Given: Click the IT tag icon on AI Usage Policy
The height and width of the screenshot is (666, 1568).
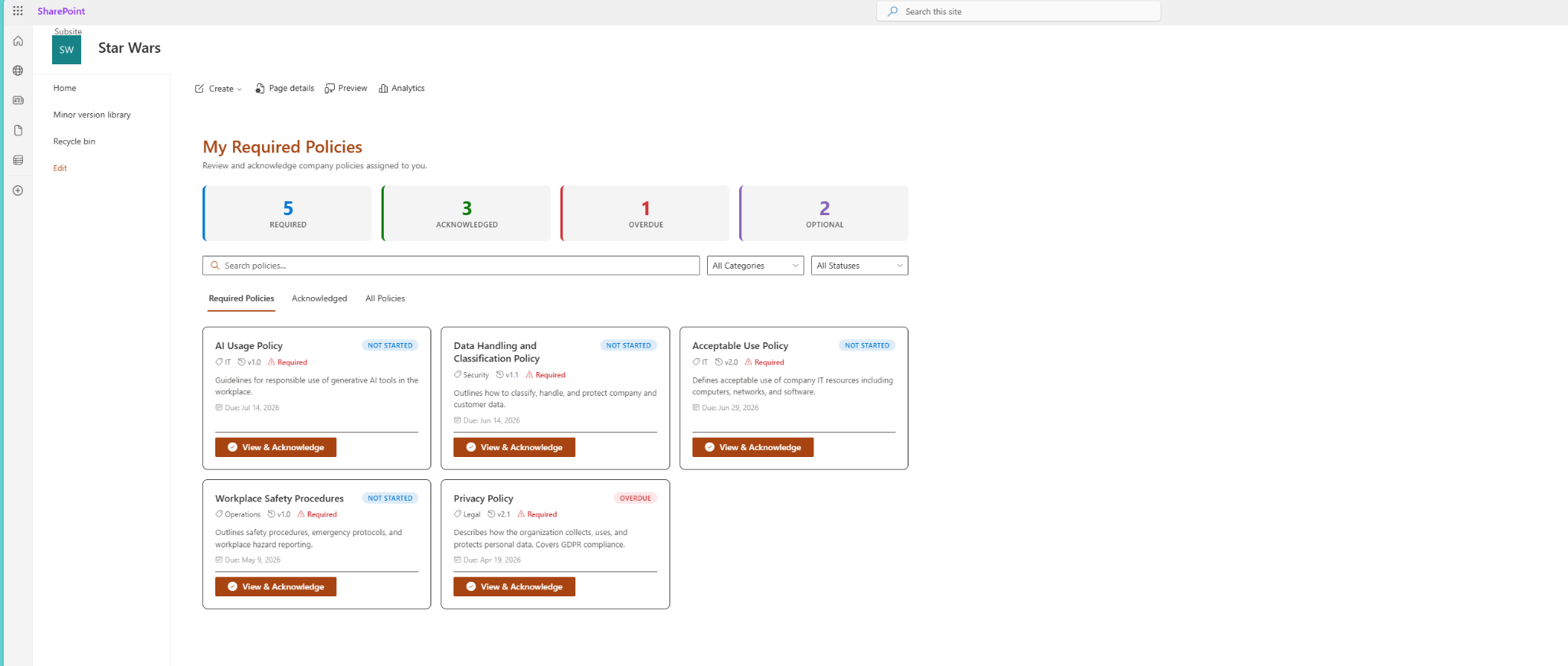Looking at the screenshot, I should [x=219, y=362].
